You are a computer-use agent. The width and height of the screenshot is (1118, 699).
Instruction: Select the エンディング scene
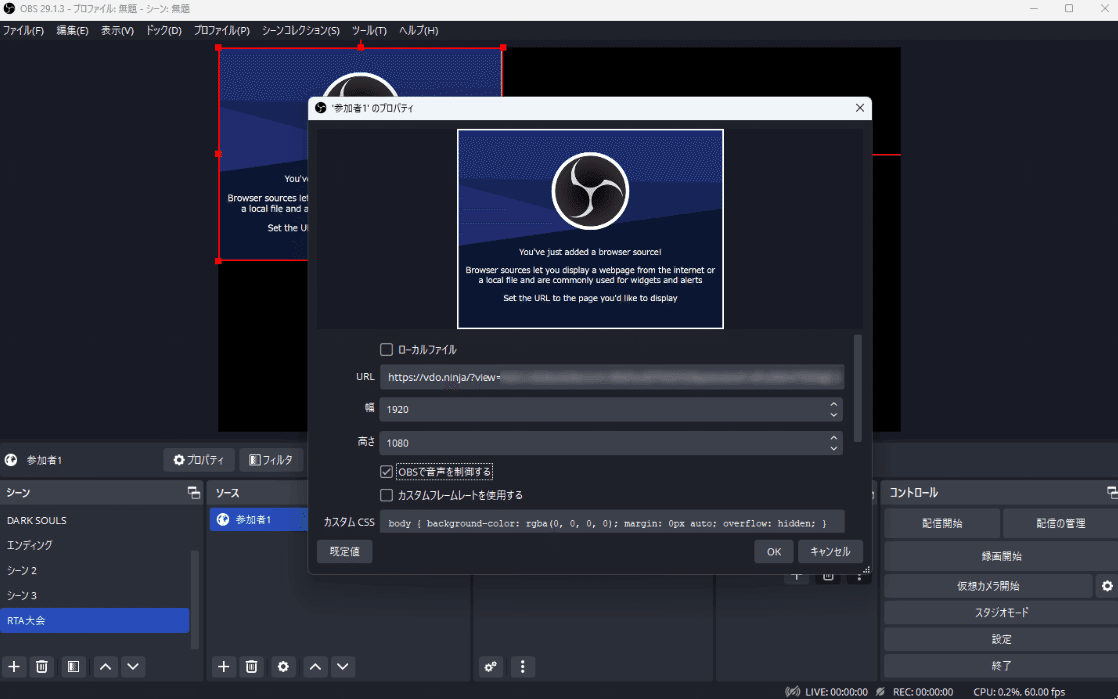(x=95, y=545)
